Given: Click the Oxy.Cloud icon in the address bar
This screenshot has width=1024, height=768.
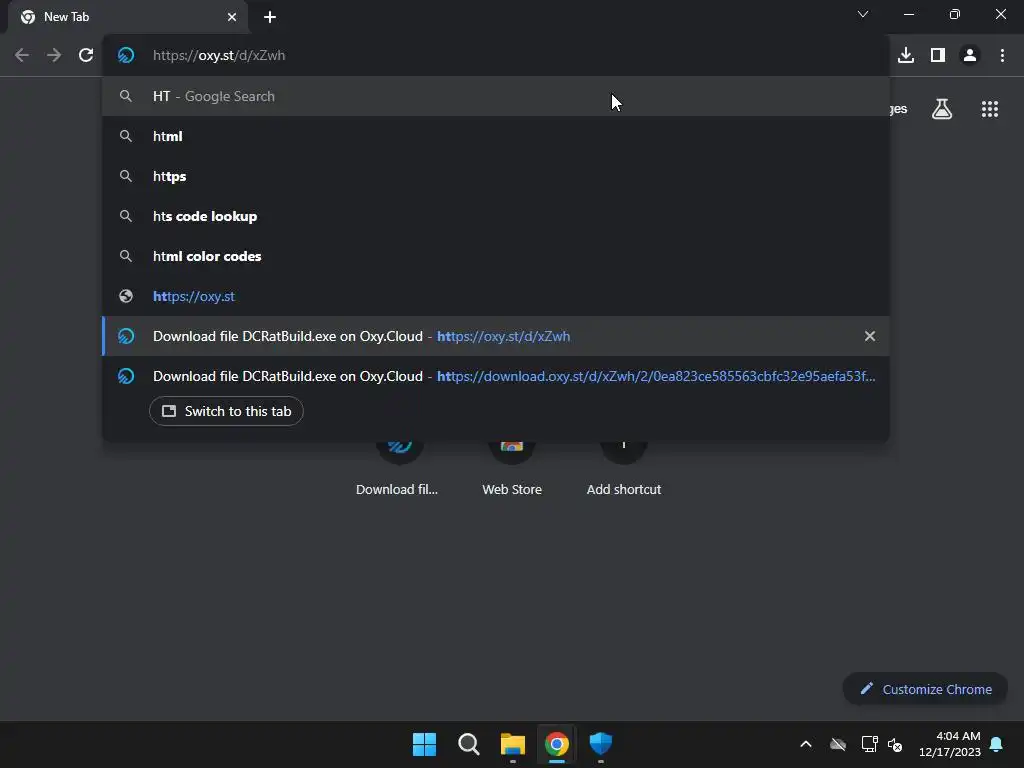Looking at the screenshot, I should 126,56.
